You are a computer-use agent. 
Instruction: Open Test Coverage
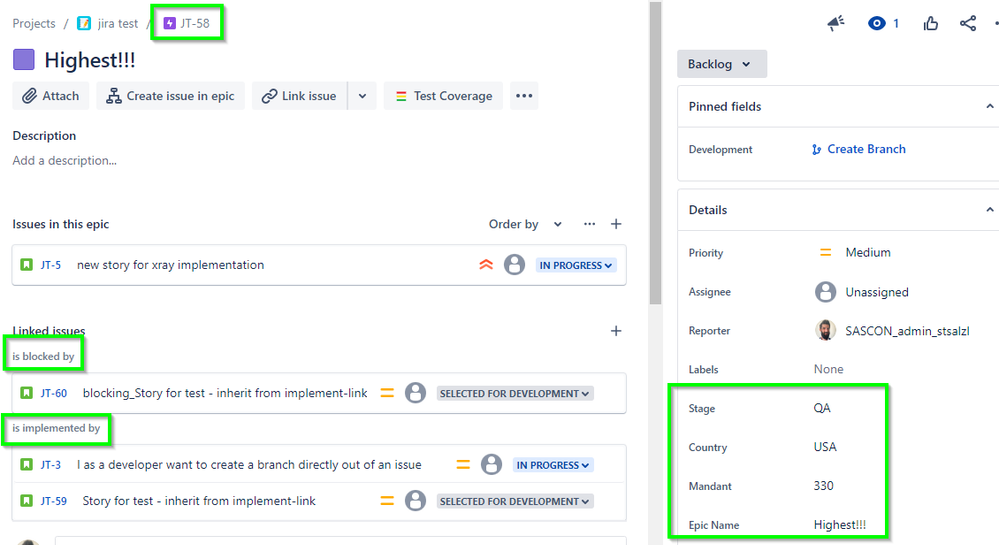(x=443, y=96)
